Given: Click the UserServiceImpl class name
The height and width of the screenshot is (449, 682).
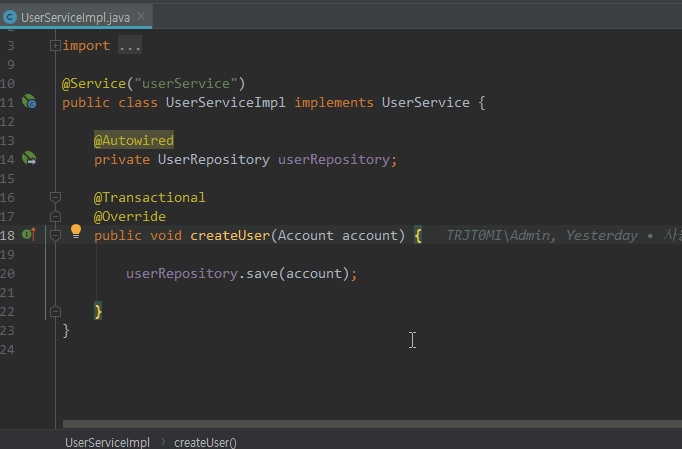Looking at the screenshot, I should pos(225,102).
